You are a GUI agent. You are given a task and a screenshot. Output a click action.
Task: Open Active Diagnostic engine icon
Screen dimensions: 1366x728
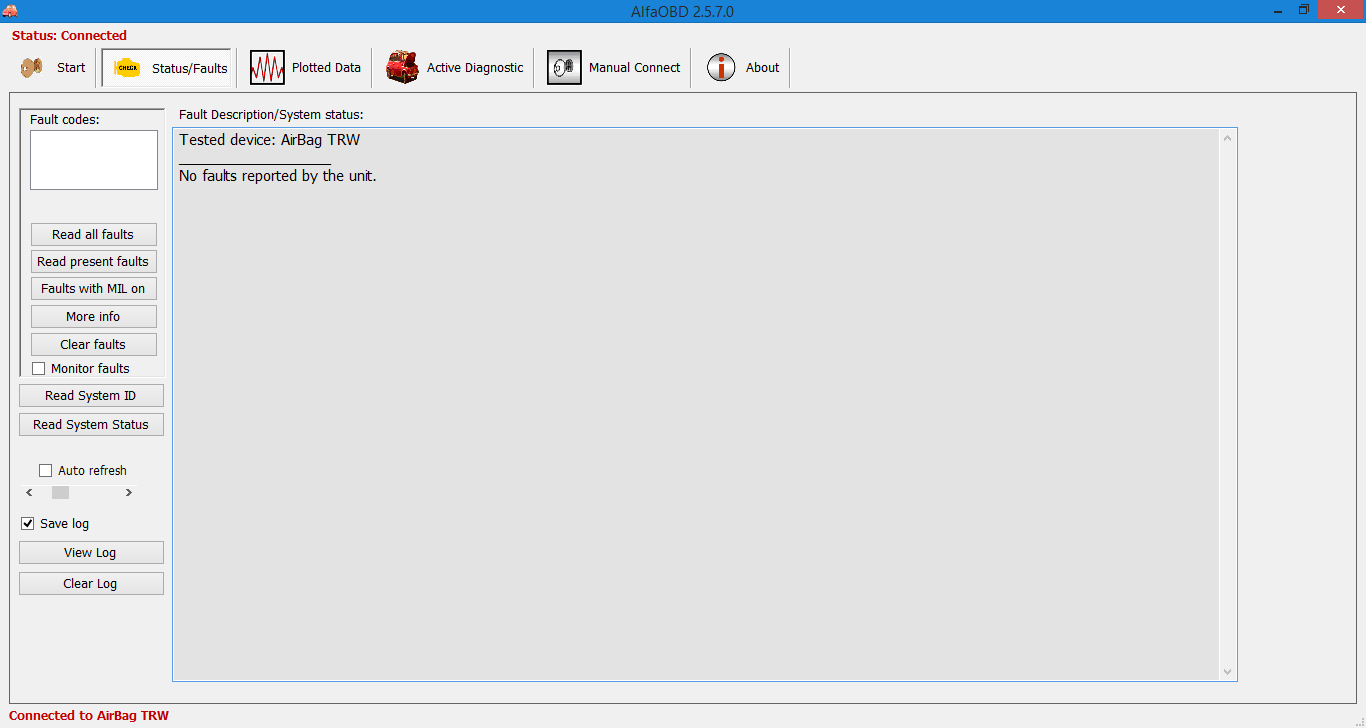tap(402, 68)
